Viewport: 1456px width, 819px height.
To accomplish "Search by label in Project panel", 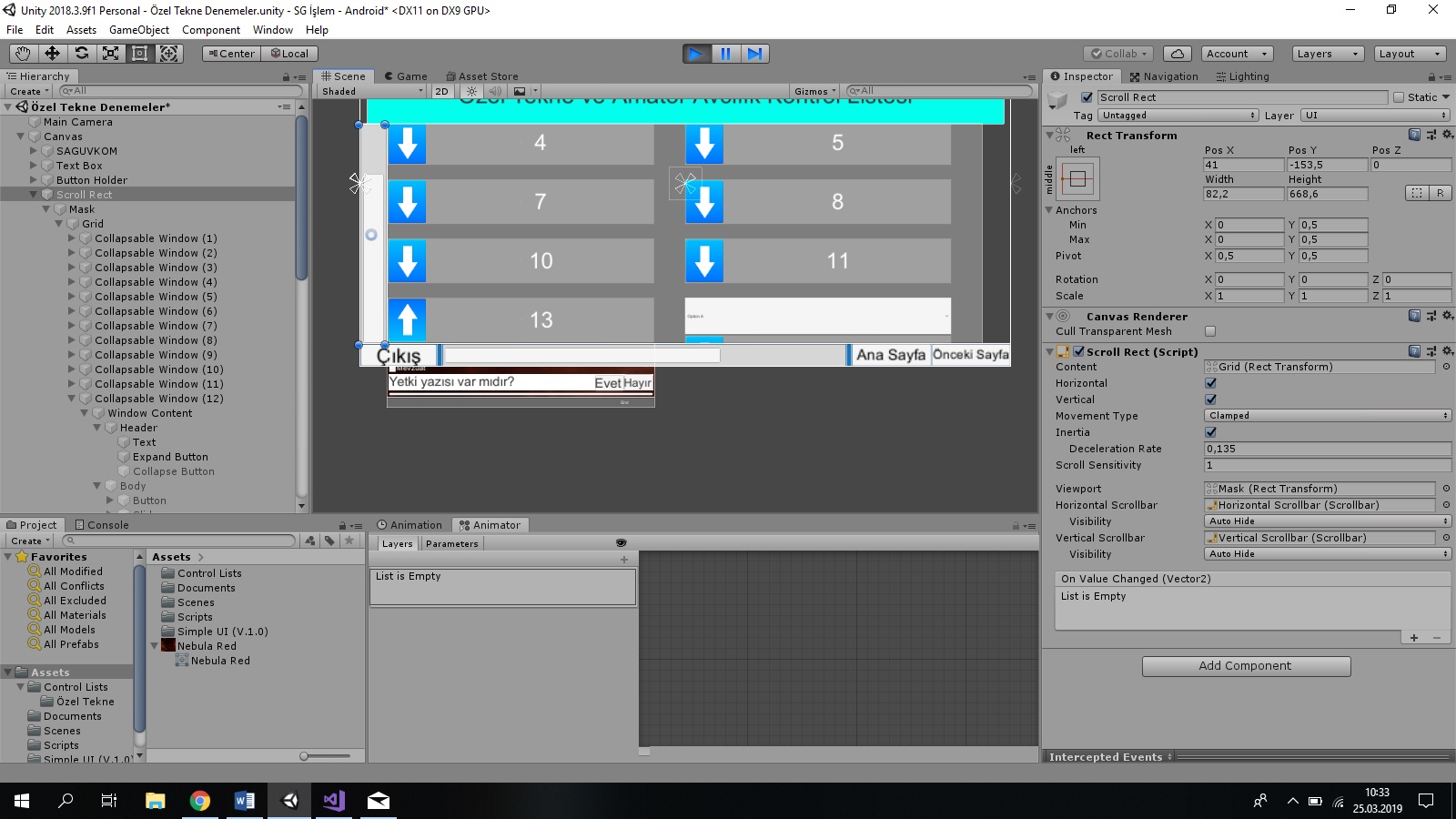I will pyautogui.click(x=329, y=541).
